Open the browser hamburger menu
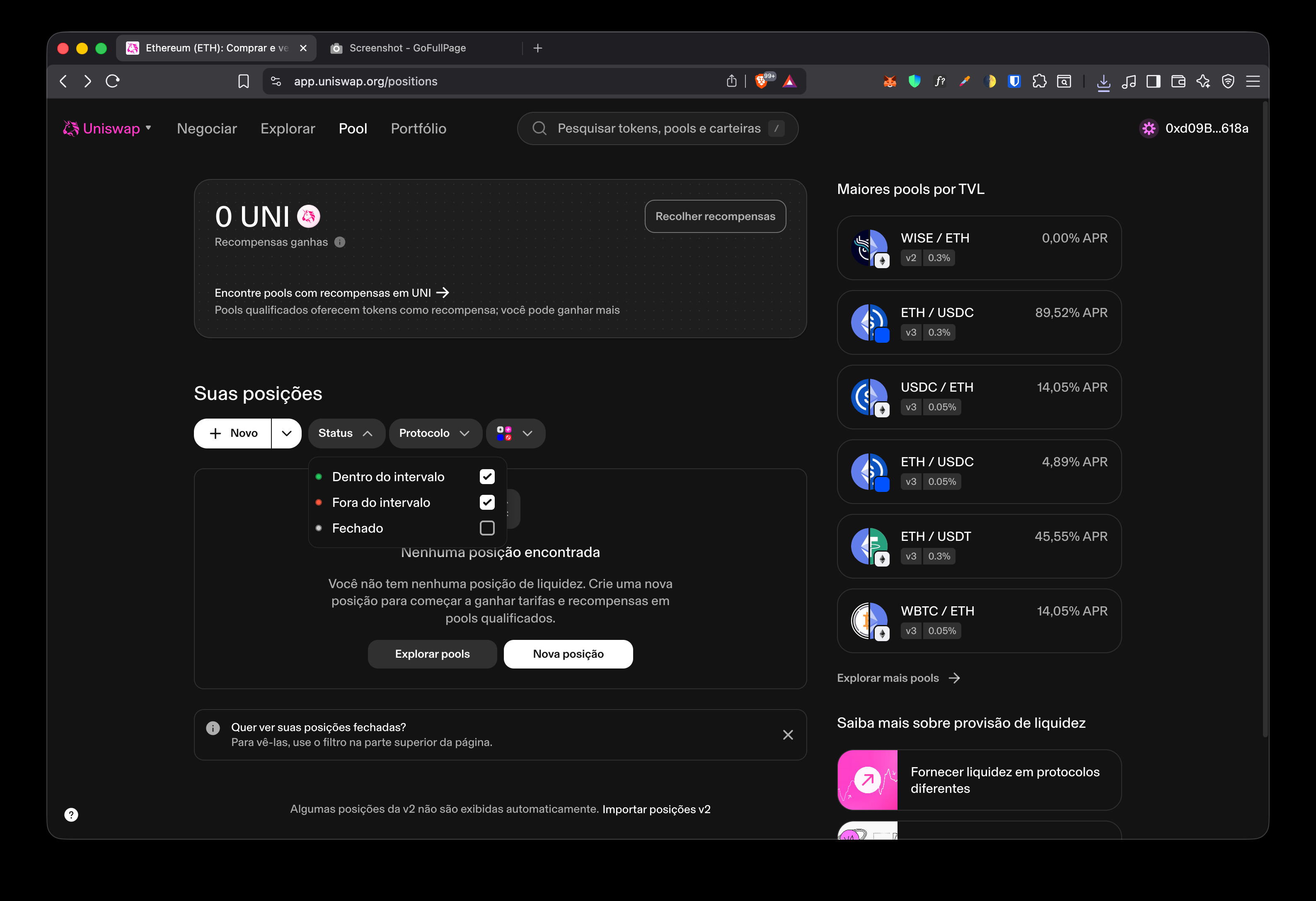Image resolution: width=1316 pixels, height=901 pixels. (x=1253, y=82)
